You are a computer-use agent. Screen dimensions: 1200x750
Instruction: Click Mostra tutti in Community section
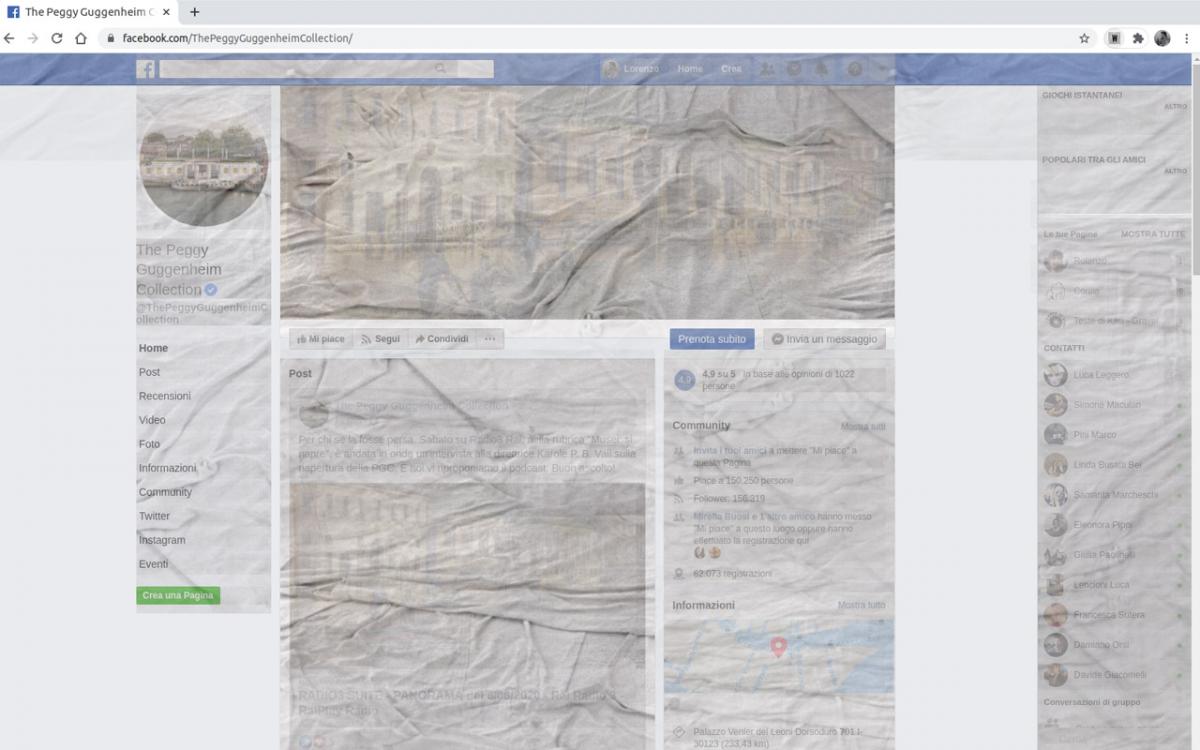[x=863, y=427]
